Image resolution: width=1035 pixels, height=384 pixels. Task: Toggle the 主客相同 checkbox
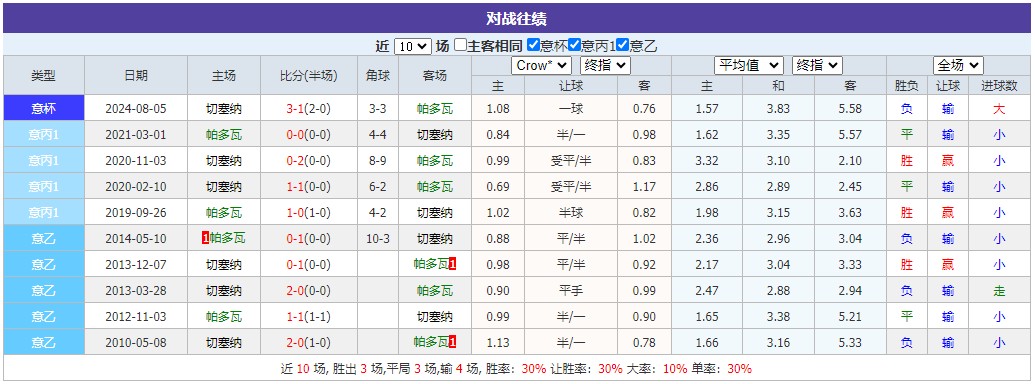coord(461,46)
